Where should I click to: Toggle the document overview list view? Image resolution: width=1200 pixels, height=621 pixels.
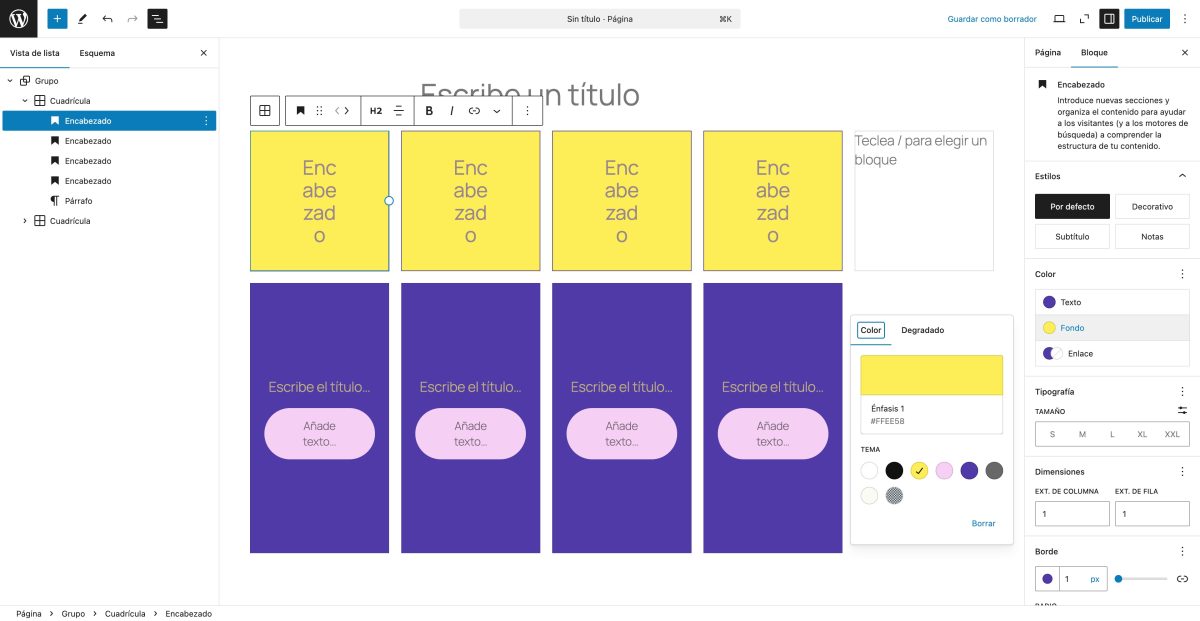[x=157, y=18]
